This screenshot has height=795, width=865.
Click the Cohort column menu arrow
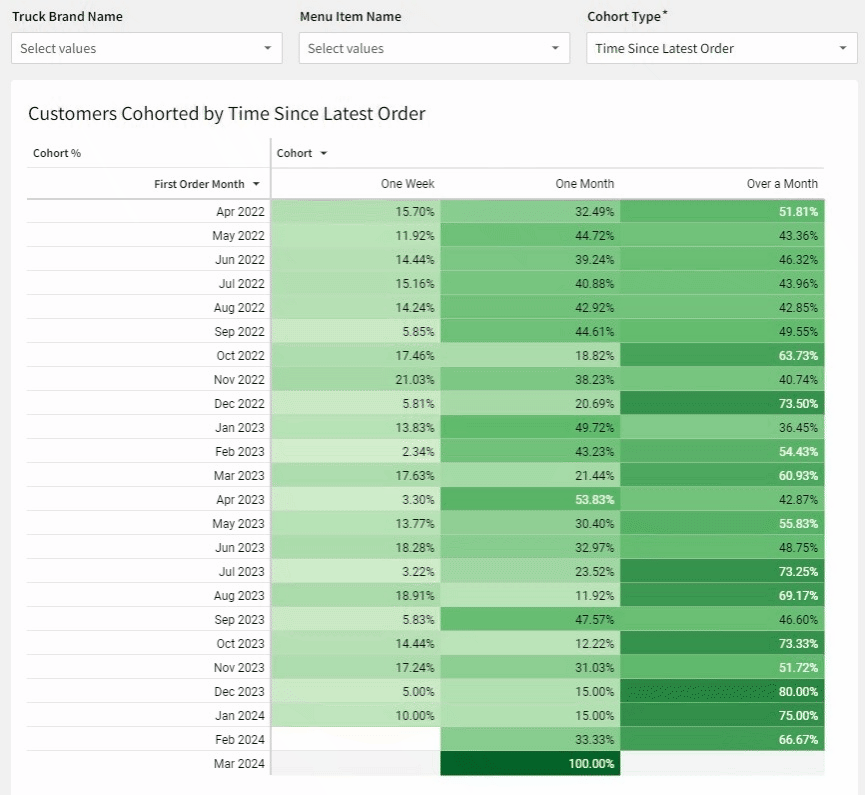(x=324, y=154)
